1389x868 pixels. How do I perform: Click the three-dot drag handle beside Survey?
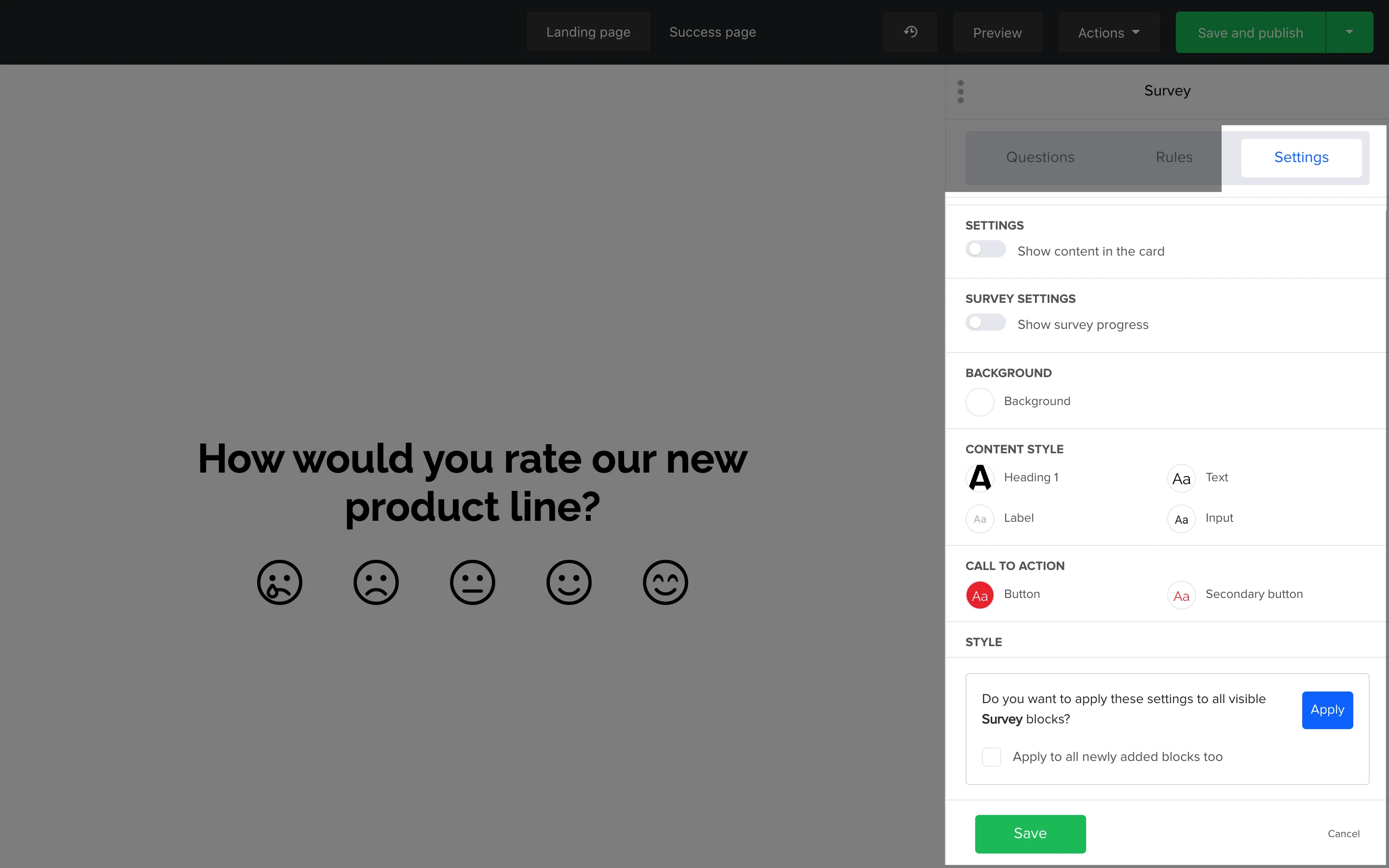960,92
